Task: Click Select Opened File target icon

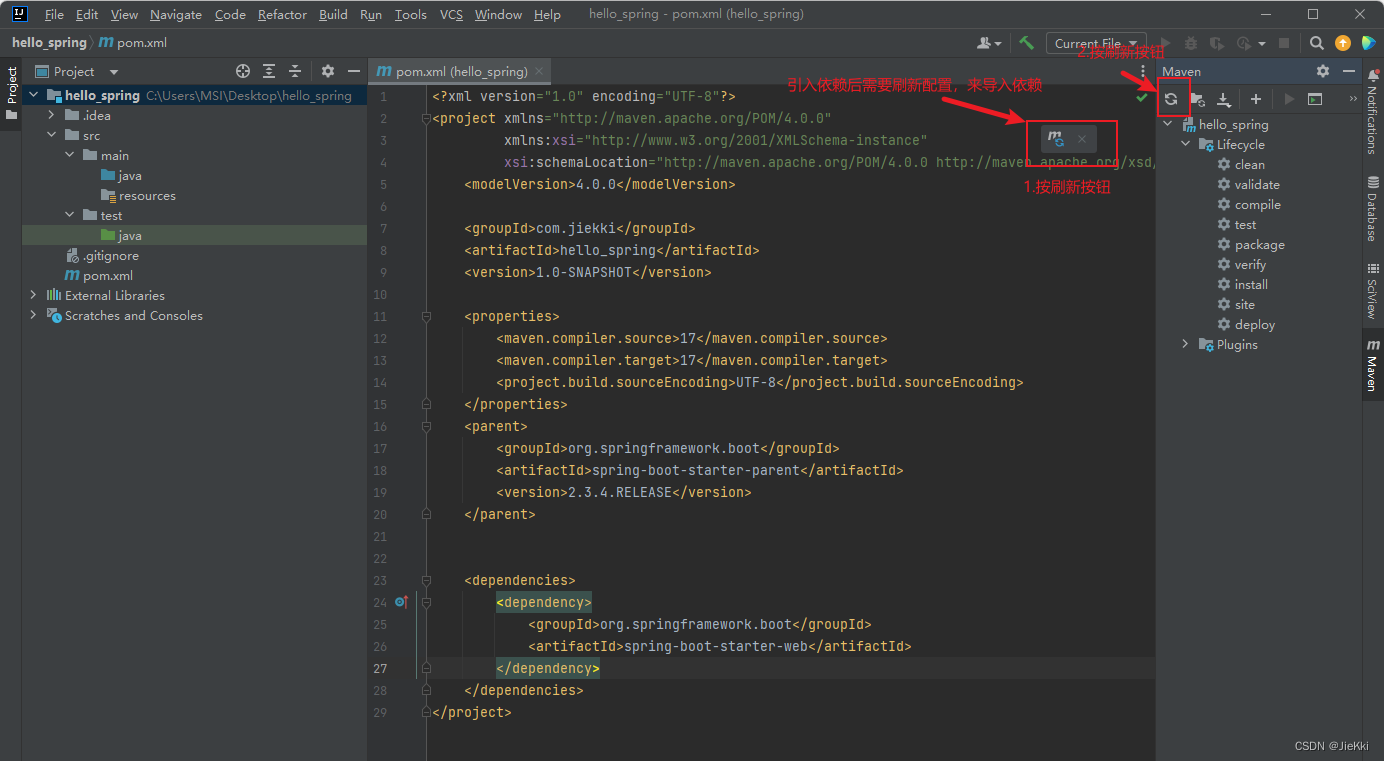Action: click(242, 71)
